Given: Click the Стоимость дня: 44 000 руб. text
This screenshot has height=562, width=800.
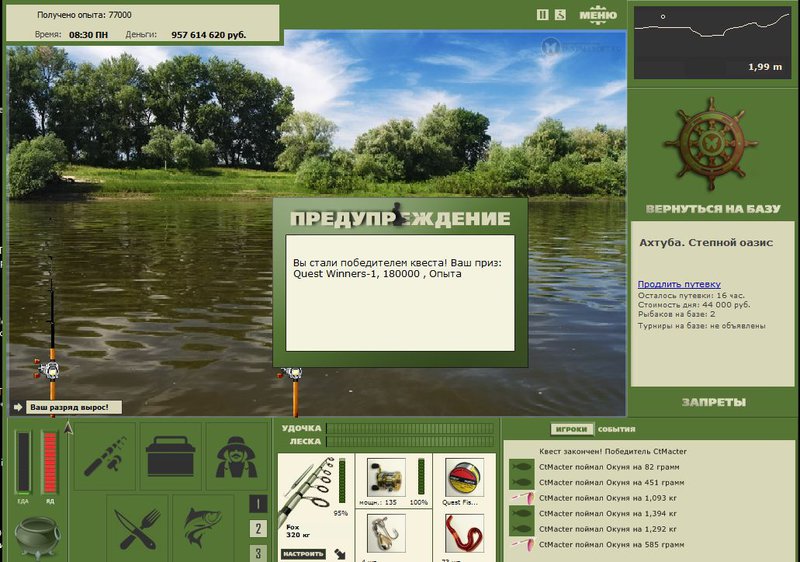Looking at the screenshot, I should 694,305.
